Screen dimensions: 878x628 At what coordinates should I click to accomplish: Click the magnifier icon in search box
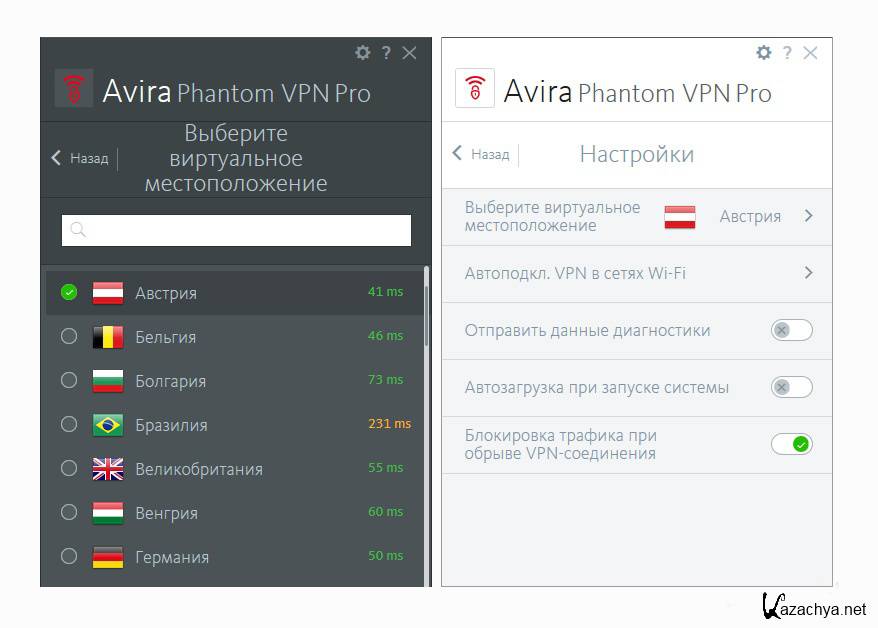(x=78, y=230)
